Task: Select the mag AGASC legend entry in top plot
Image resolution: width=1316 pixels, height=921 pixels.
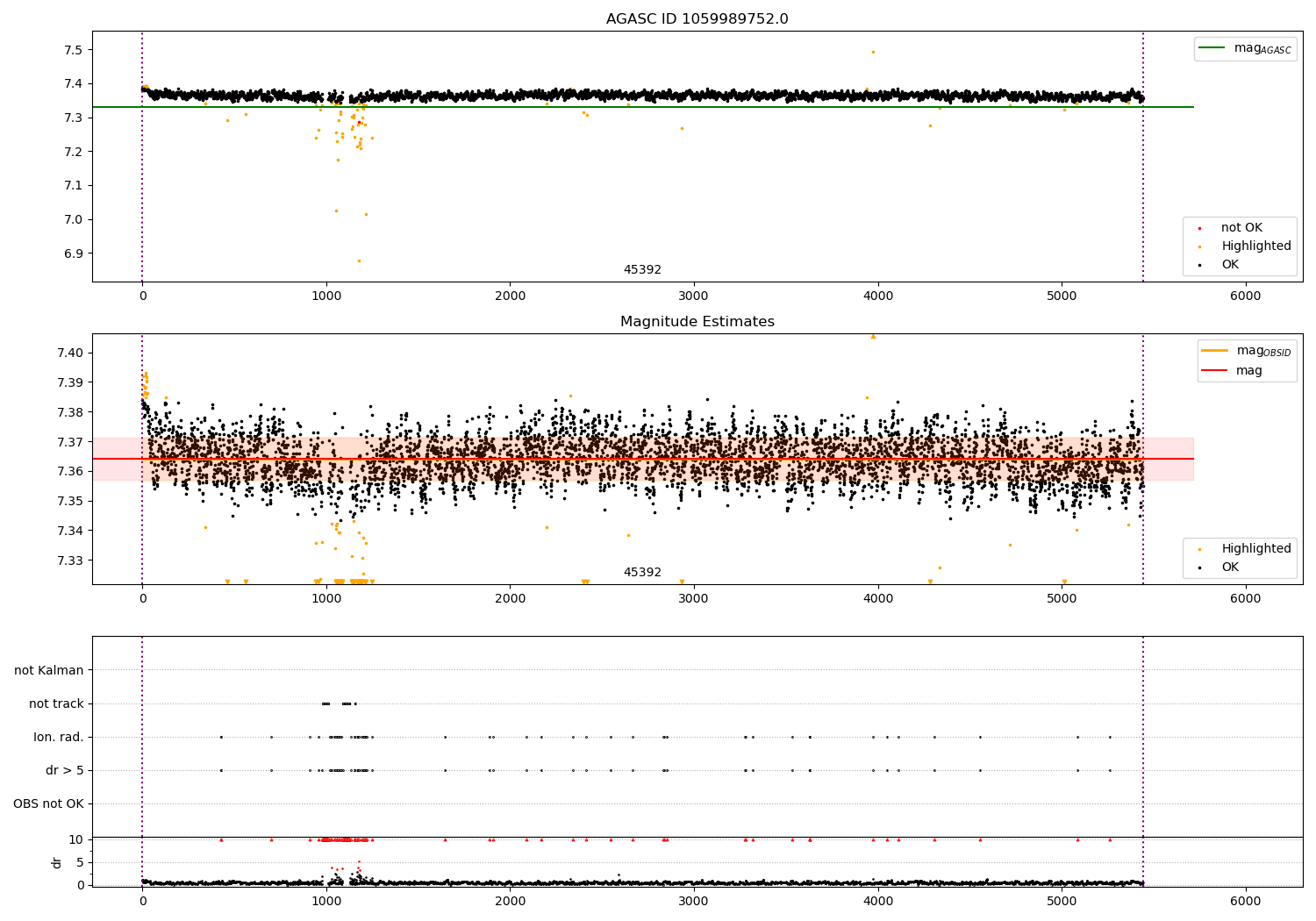Action: point(1245,48)
